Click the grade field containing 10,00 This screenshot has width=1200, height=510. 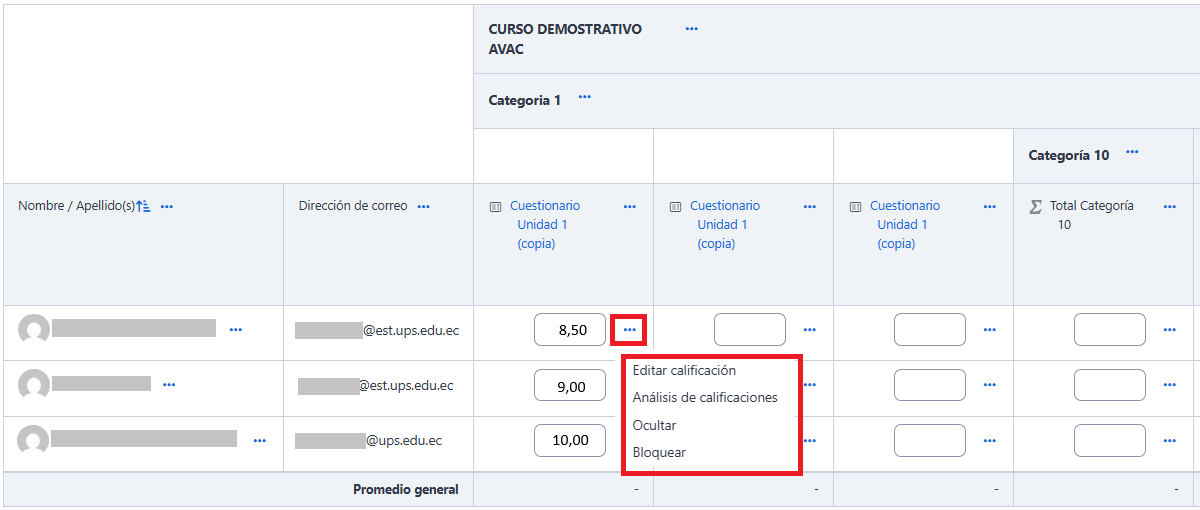pos(569,440)
